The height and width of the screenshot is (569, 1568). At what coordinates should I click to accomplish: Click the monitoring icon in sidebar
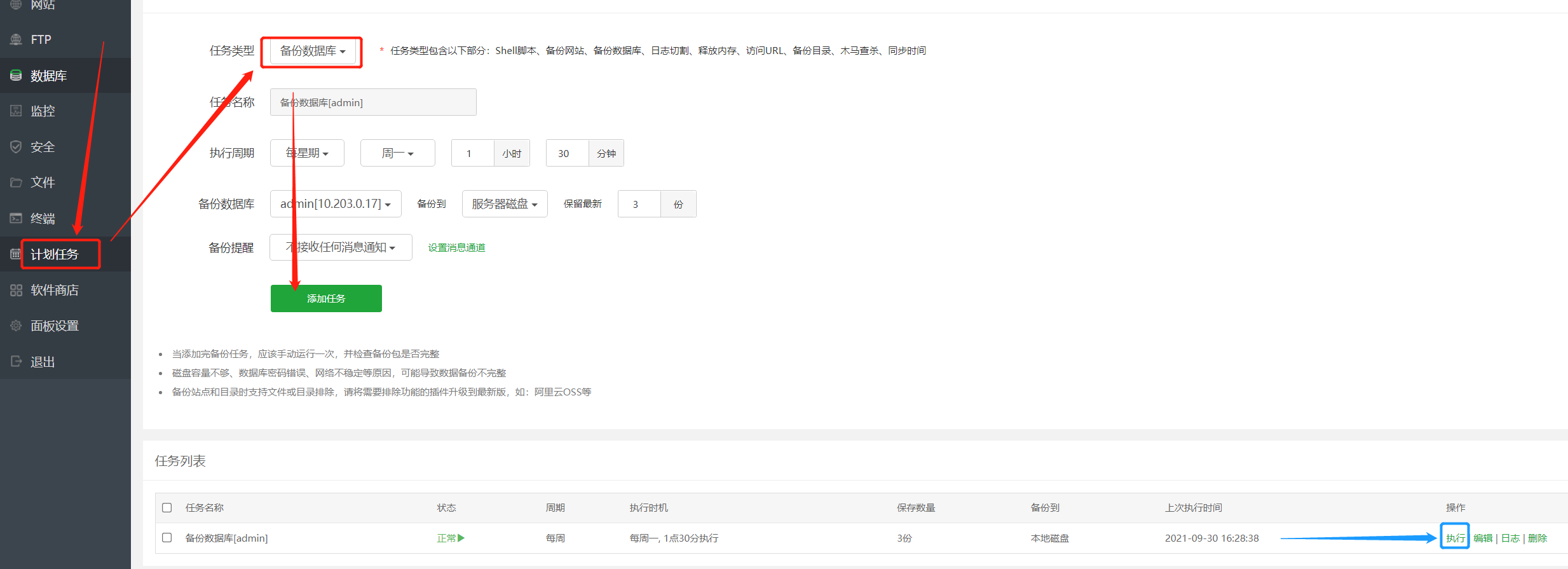[x=16, y=111]
